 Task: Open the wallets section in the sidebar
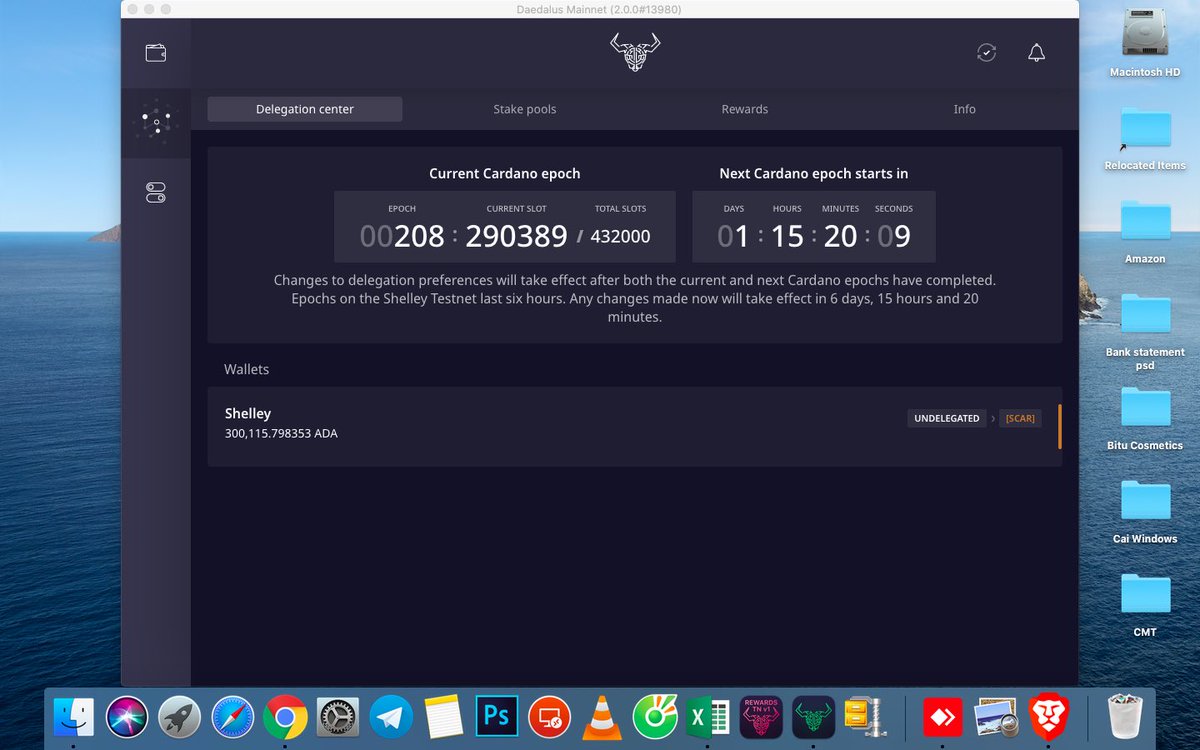[x=156, y=53]
